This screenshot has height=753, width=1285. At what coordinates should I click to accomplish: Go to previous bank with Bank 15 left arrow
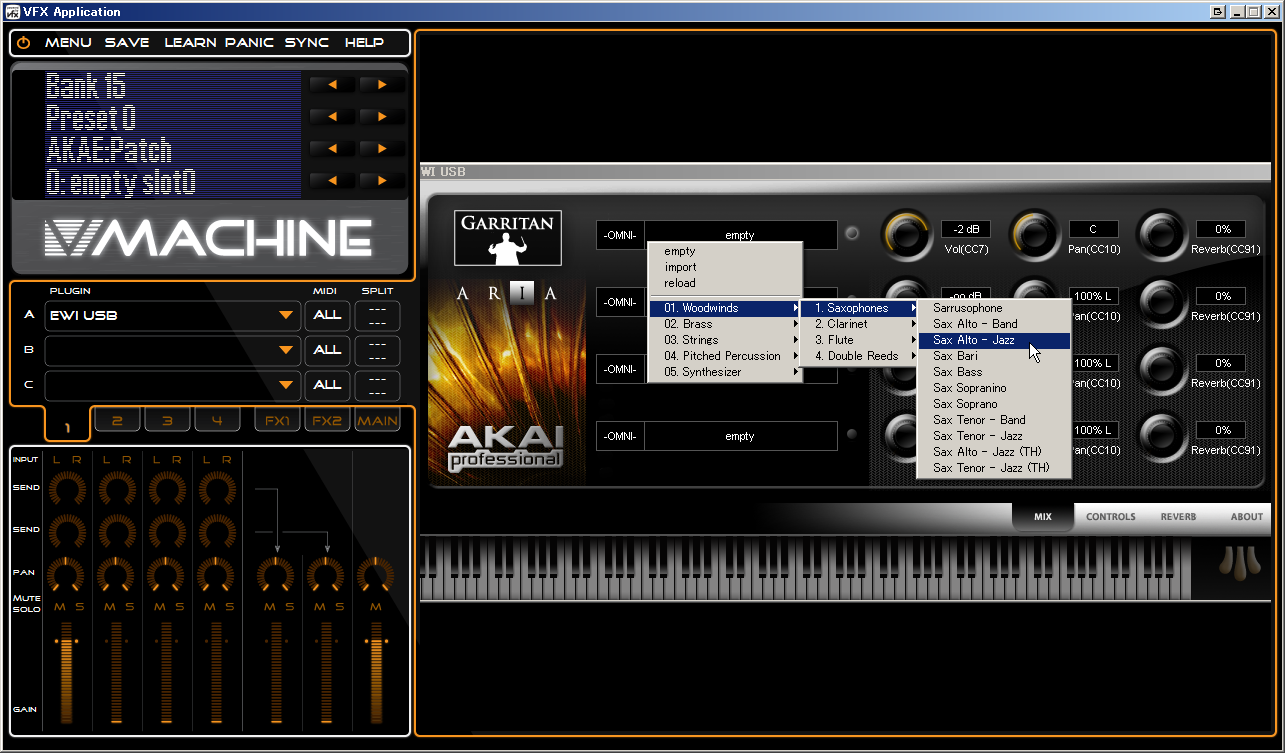pyautogui.click(x=332, y=84)
